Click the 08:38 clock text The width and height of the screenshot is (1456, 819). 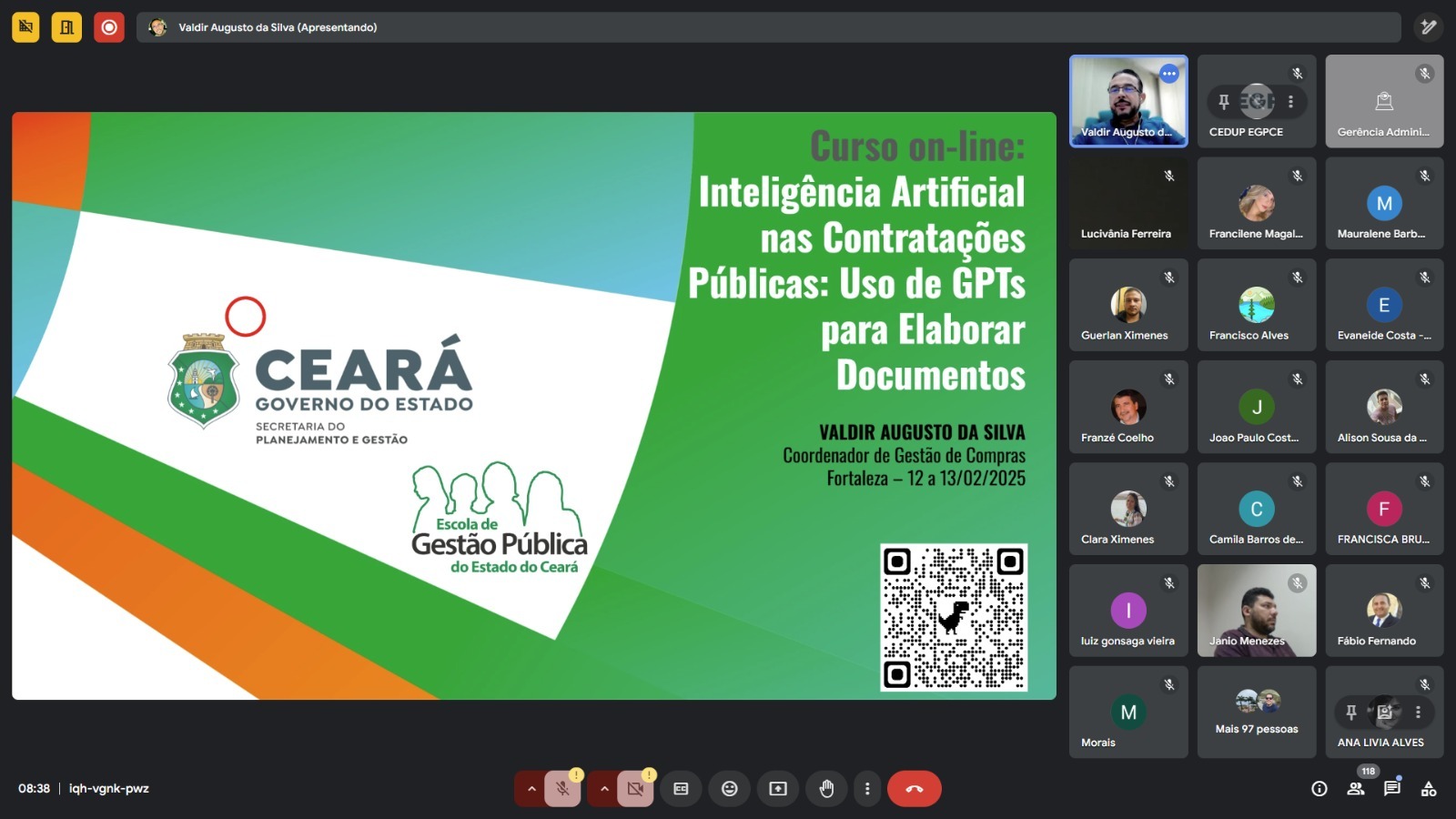point(34,788)
